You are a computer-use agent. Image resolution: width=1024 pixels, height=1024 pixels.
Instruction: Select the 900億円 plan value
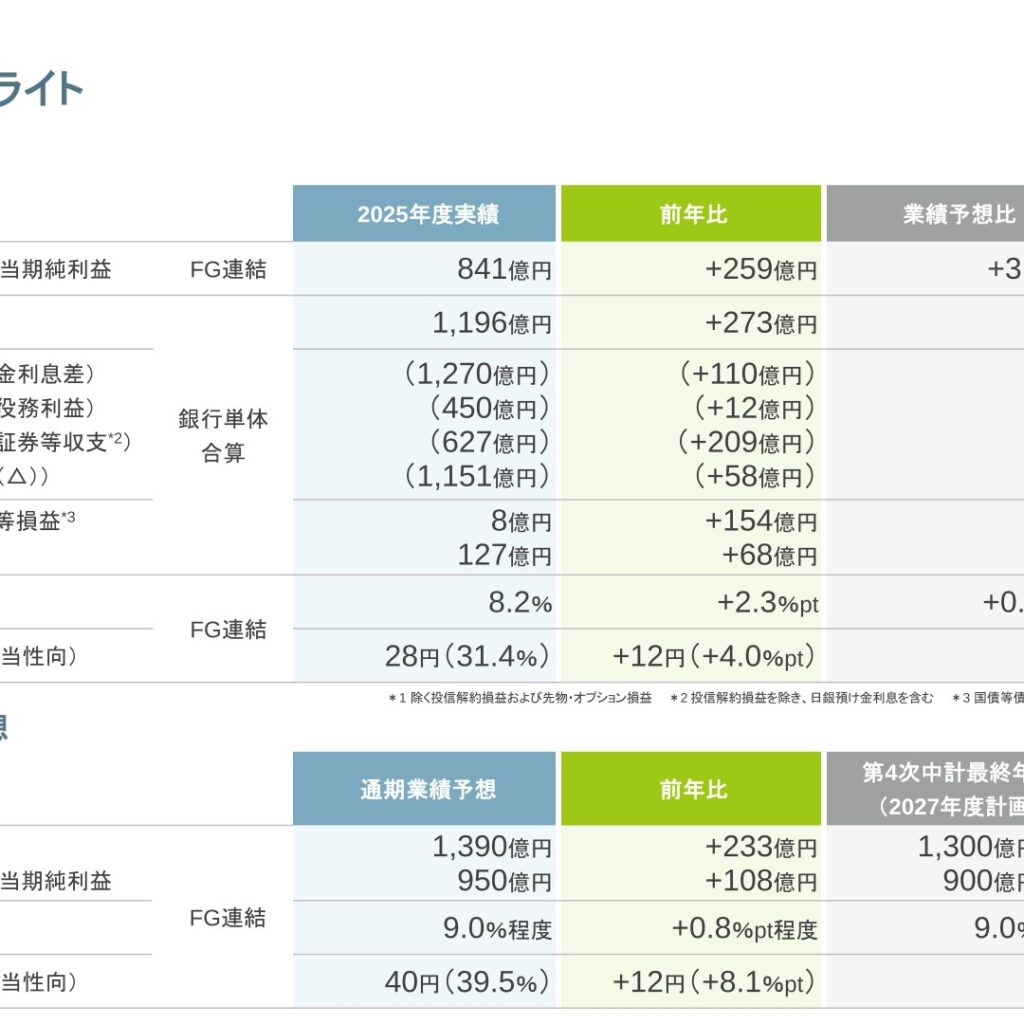pos(983,881)
